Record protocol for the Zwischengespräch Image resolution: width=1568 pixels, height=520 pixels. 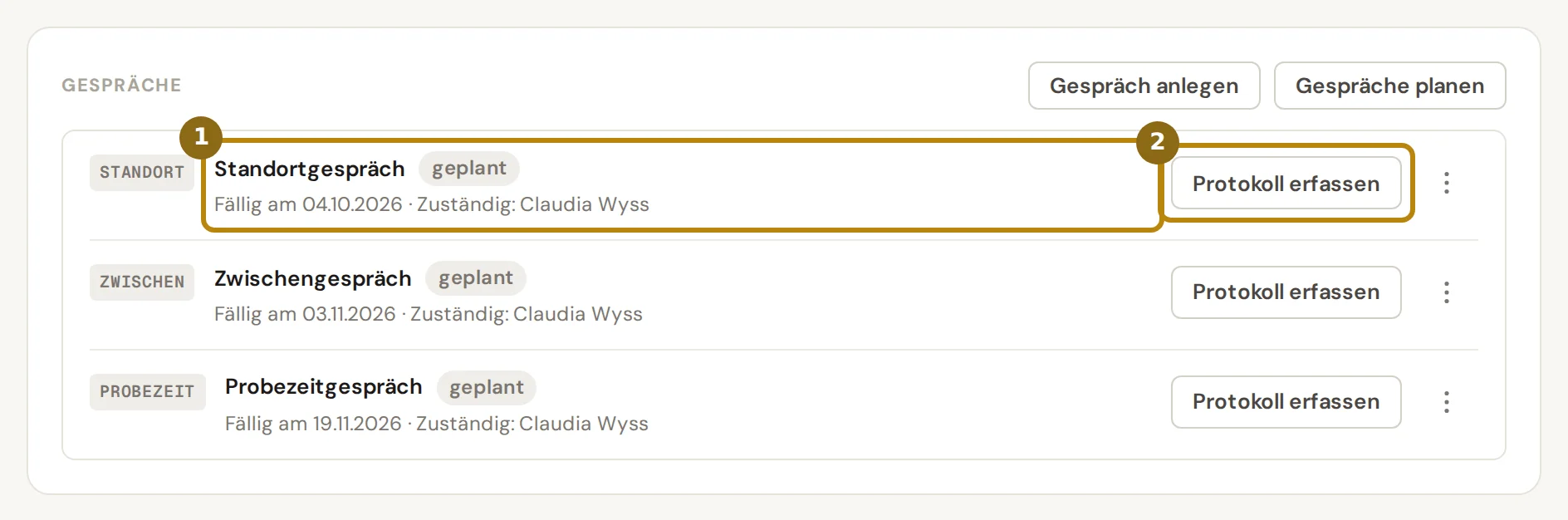pos(1286,292)
